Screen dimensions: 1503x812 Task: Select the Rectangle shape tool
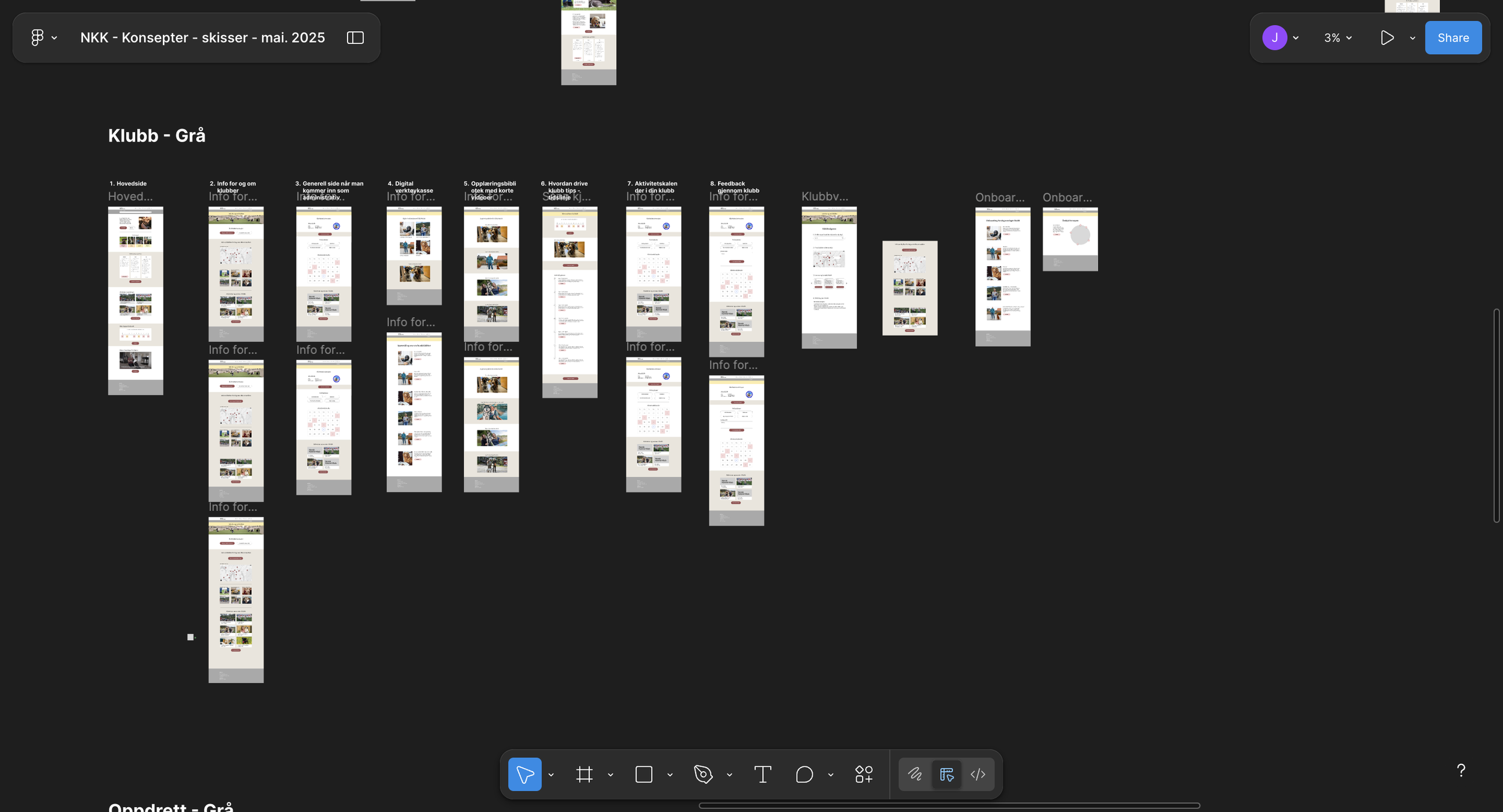coord(643,774)
